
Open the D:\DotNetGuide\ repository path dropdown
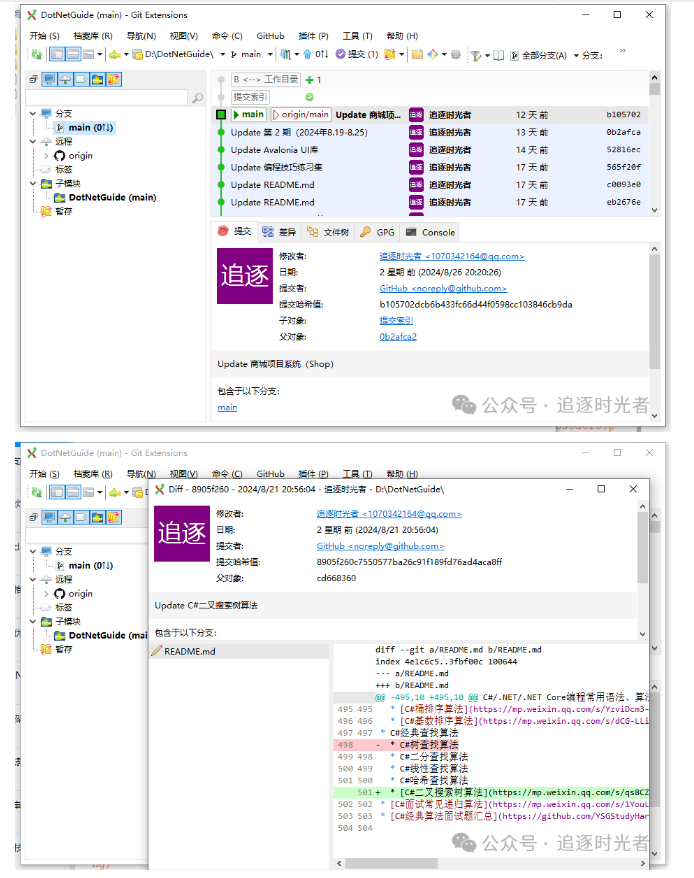pos(222,54)
